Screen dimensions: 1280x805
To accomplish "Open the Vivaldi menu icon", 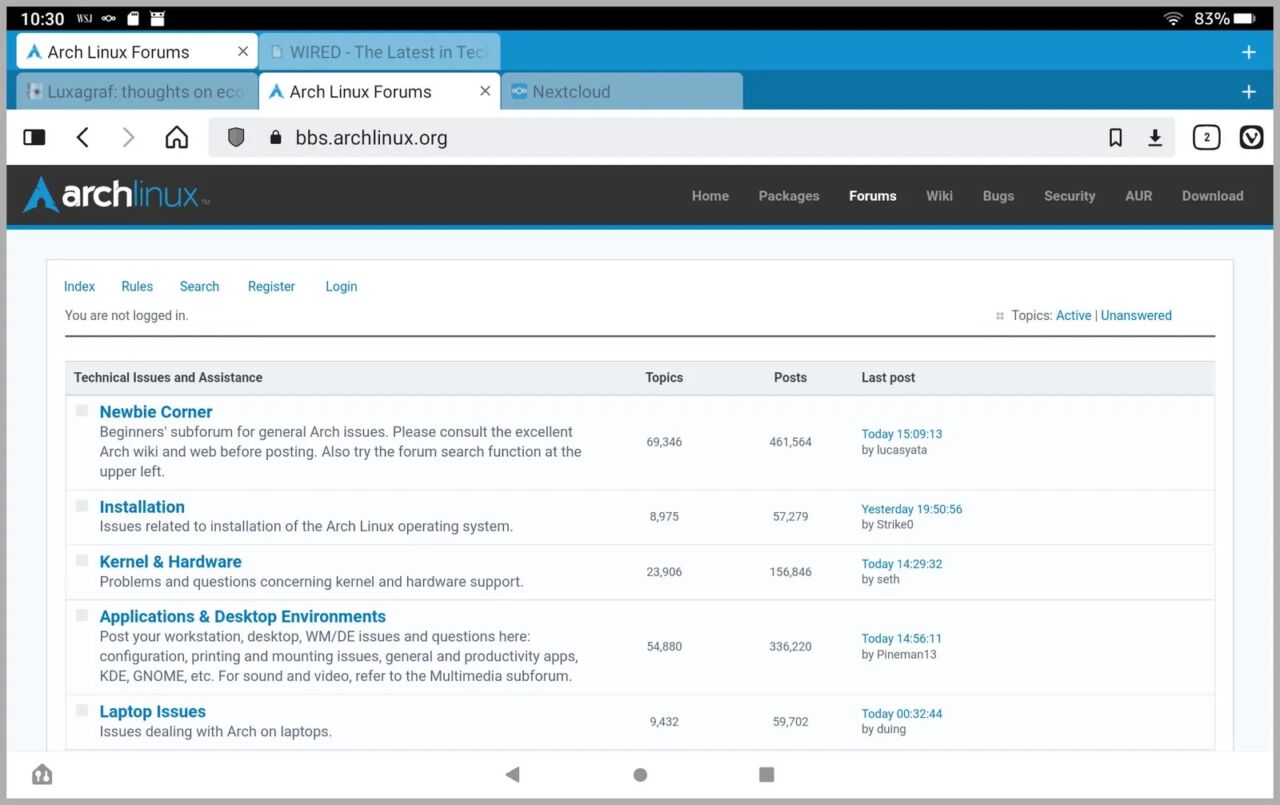I will click(x=1251, y=138).
